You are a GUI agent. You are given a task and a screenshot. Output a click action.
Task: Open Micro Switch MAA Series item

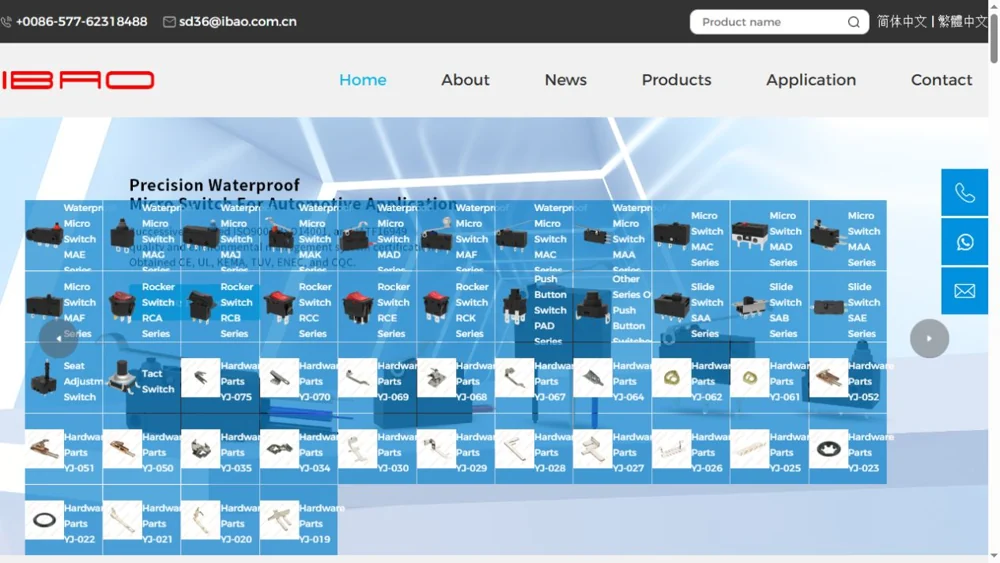848,236
